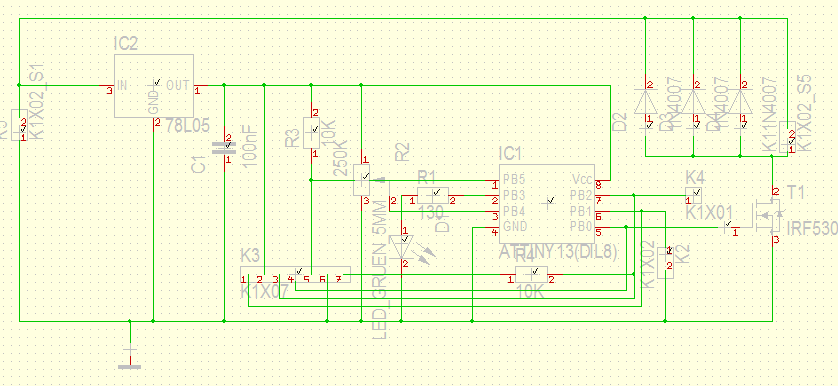Click pin 7 of K3 connector
Image resolution: width=838 pixels, height=386 pixels.
pyautogui.click(x=338, y=279)
